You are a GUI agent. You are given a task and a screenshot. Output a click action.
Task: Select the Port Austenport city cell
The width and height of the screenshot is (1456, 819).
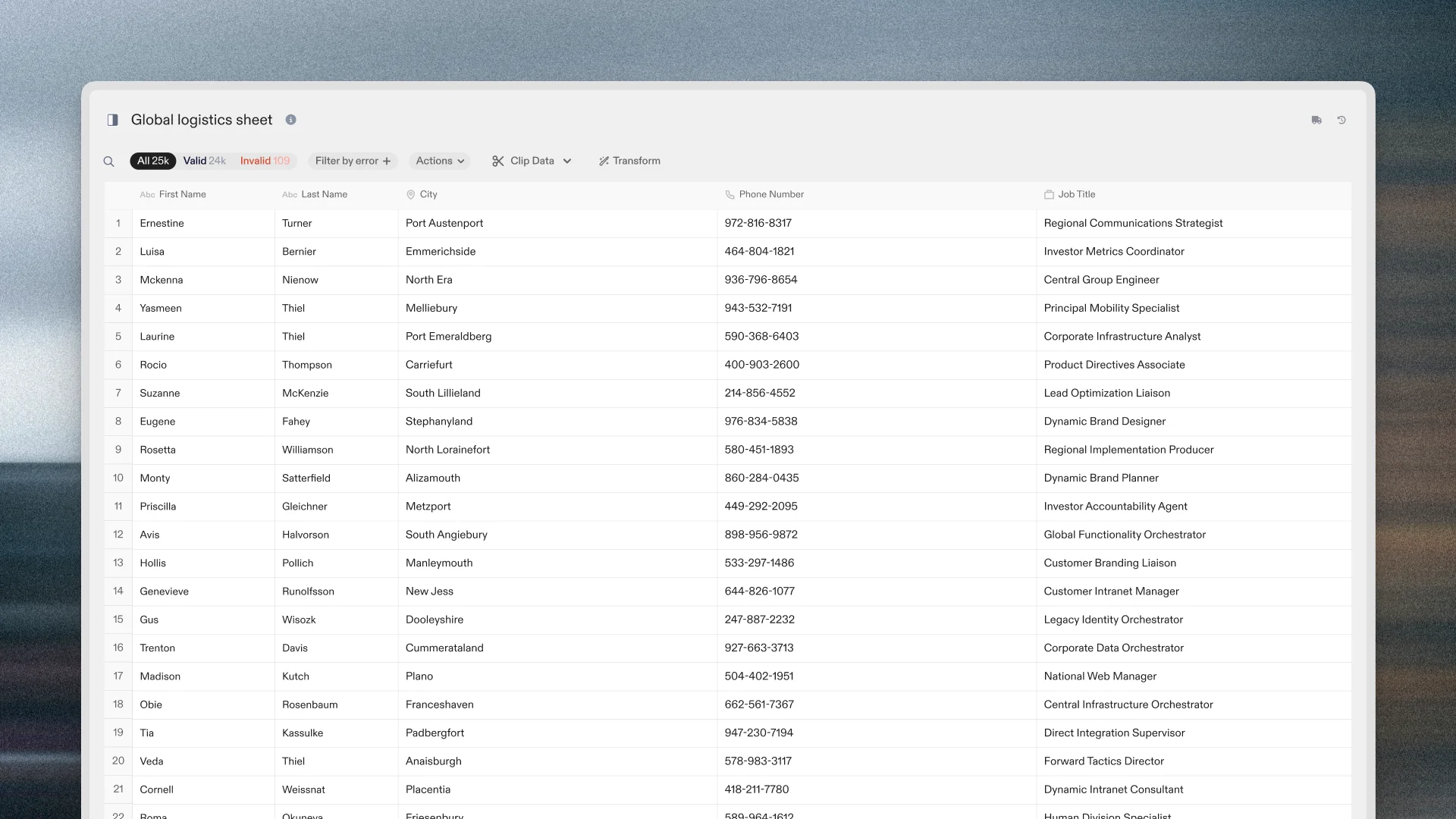pos(444,223)
